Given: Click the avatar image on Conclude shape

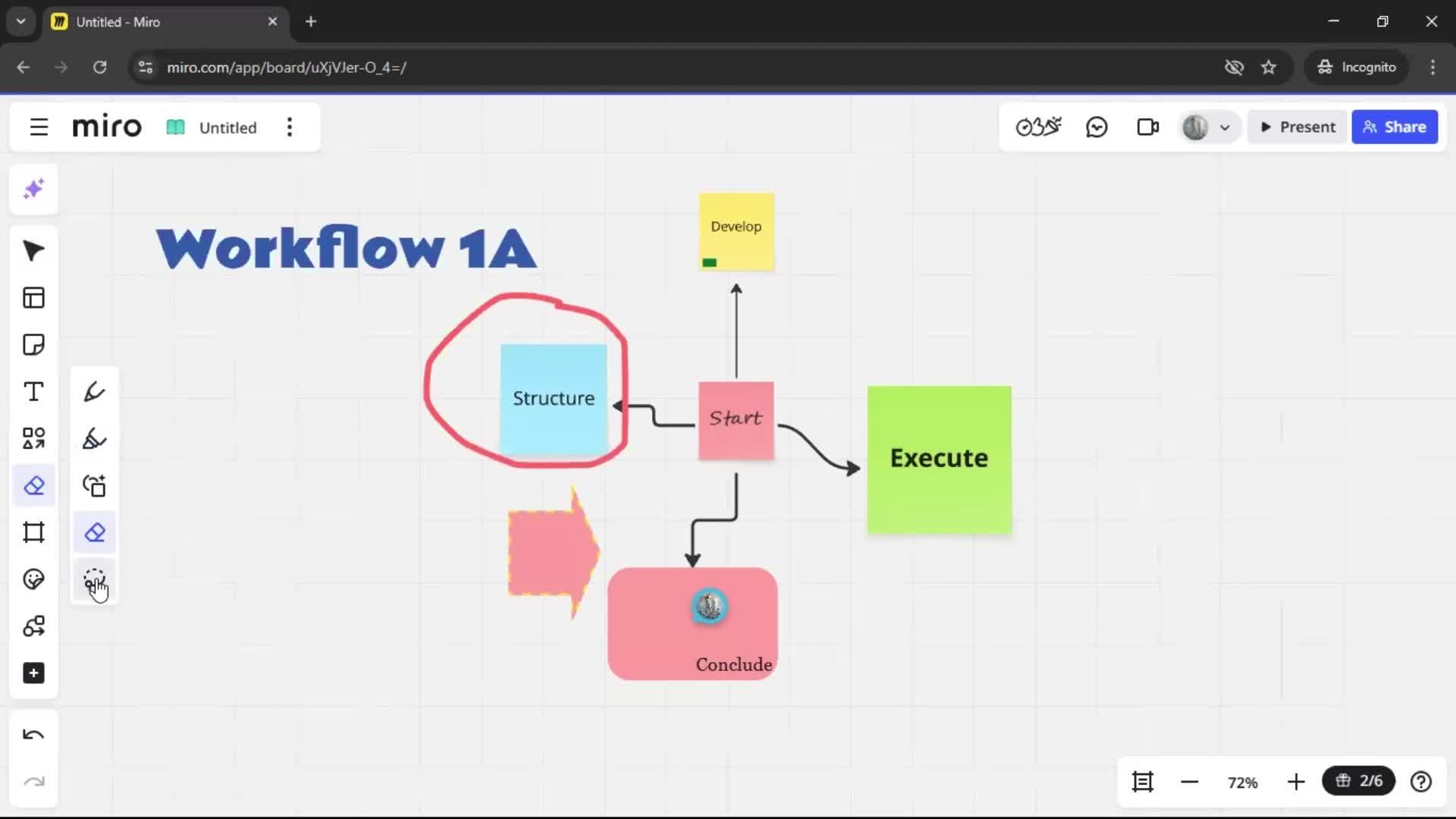Looking at the screenshot, I should point(710,607).
